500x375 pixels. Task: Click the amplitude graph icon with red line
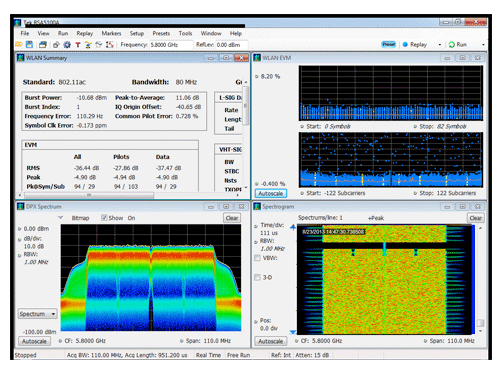[x=110, y=44]
